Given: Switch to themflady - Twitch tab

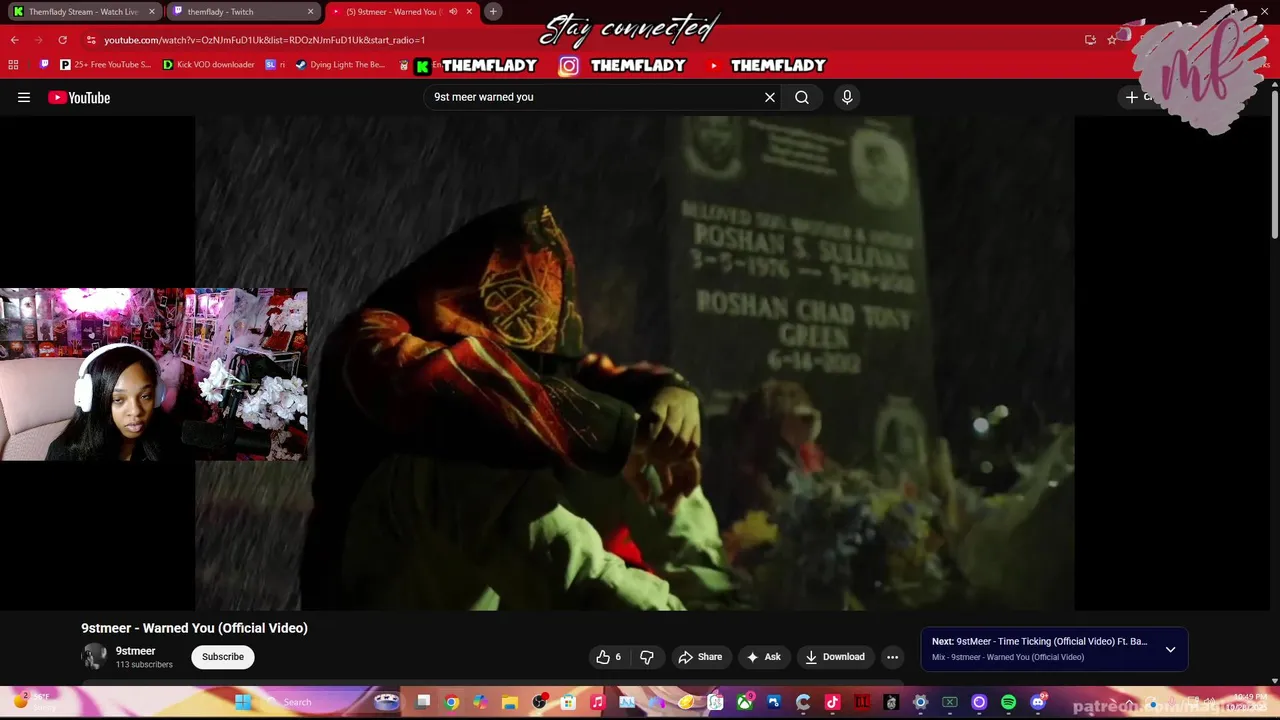Looking at the screenshot, I should [x=244, y=12].
